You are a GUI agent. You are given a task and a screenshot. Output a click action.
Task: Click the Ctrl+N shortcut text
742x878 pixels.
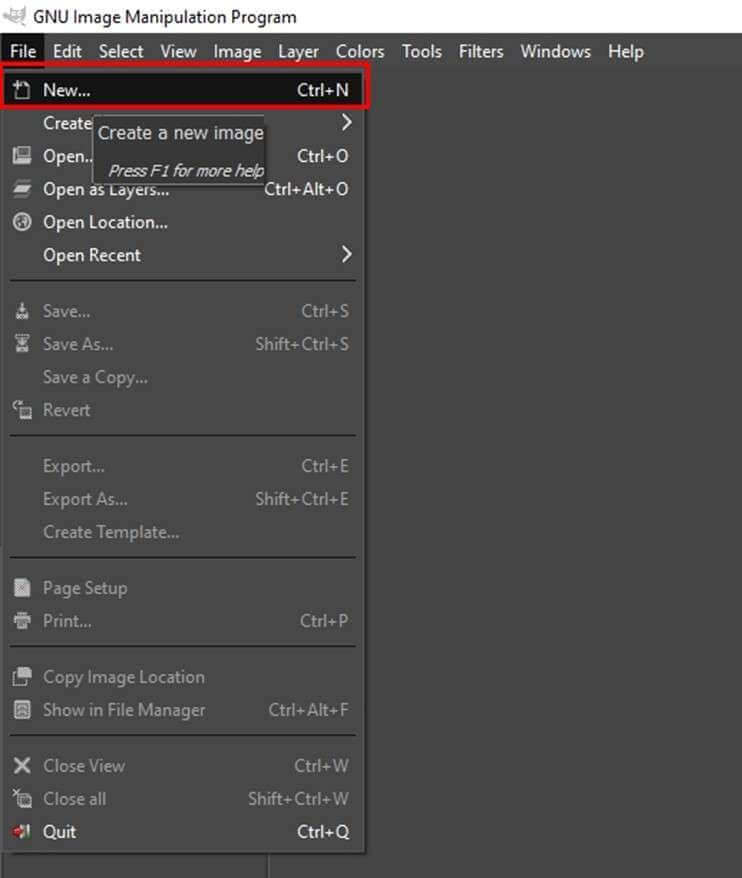click(323, 90)
